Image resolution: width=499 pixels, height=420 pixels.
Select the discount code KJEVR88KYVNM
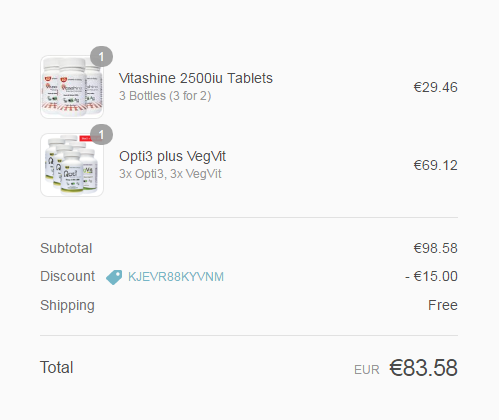coord(176,277)
